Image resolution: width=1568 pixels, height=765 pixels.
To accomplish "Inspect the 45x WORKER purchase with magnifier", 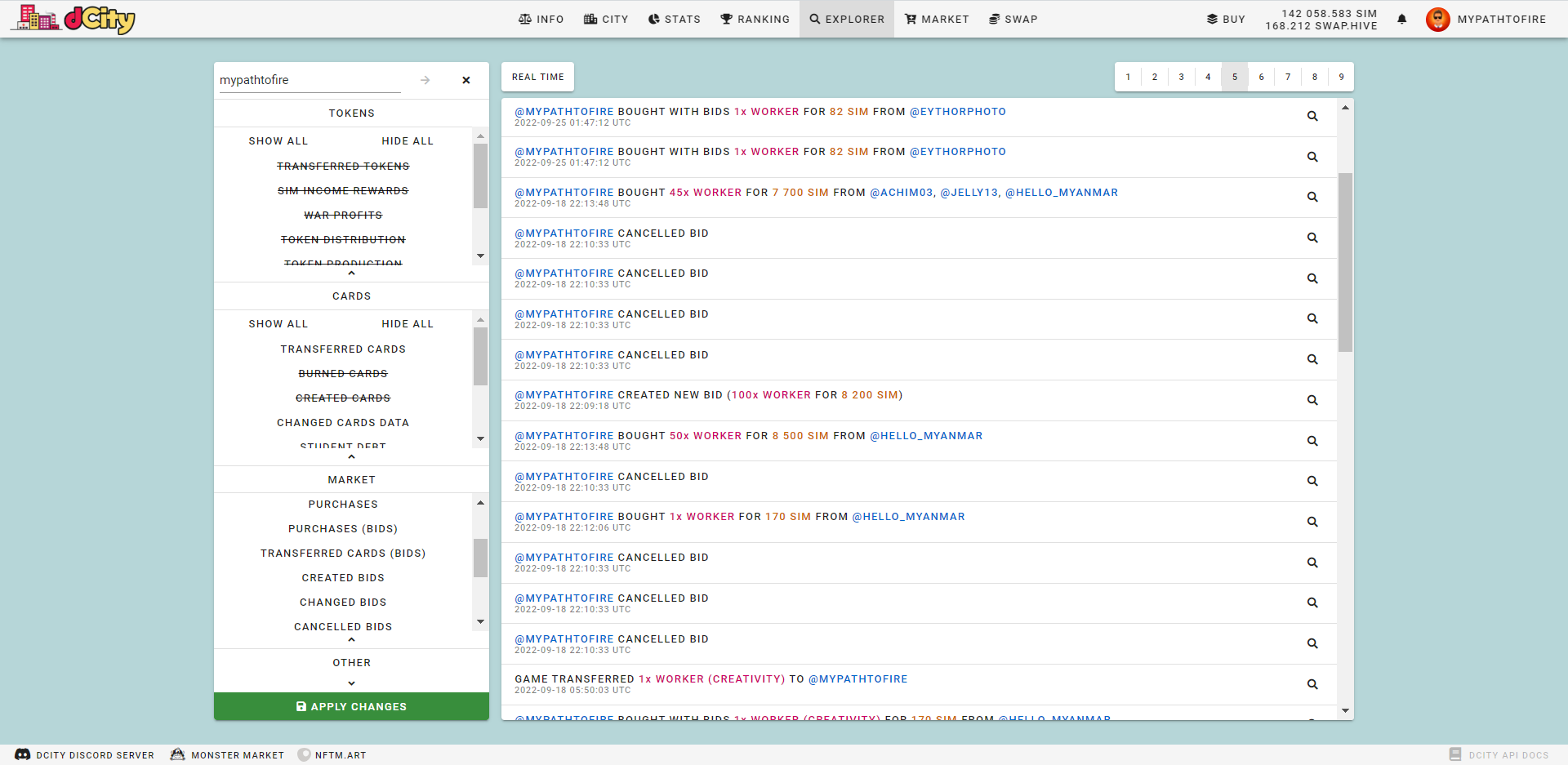I will pyautogui.click(x=1312, y=197).
